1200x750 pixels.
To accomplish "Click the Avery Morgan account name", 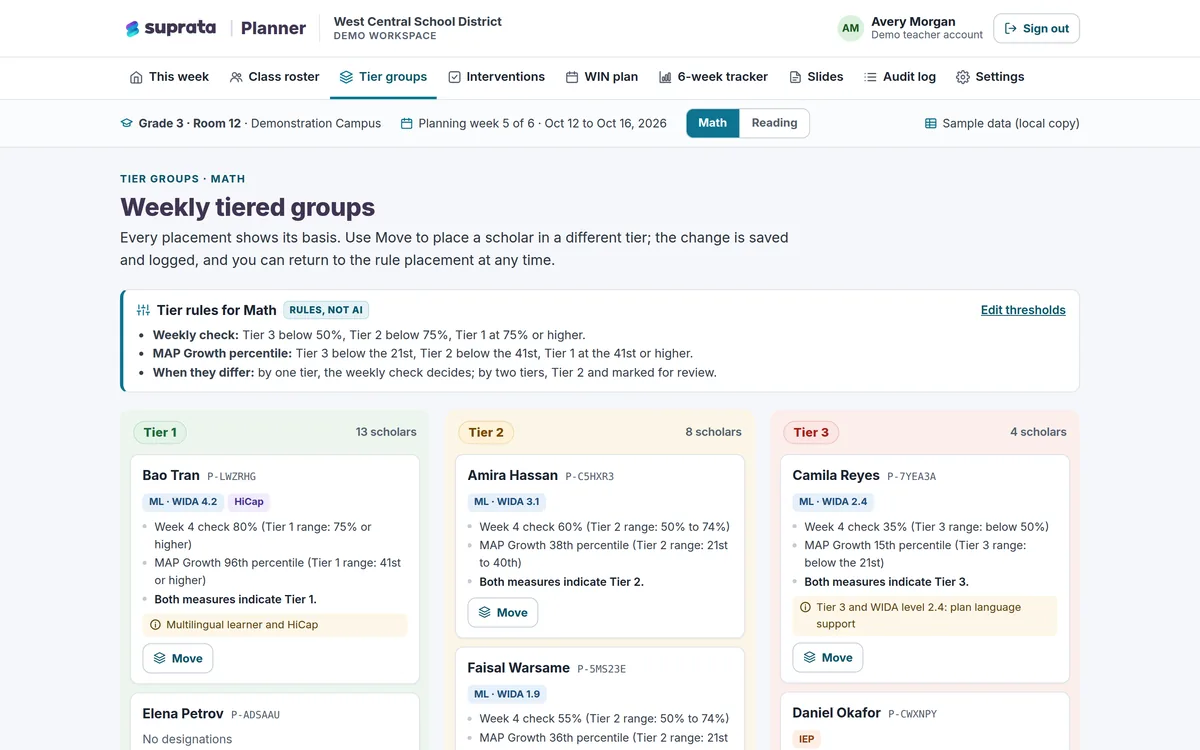I will coord(913,21).
